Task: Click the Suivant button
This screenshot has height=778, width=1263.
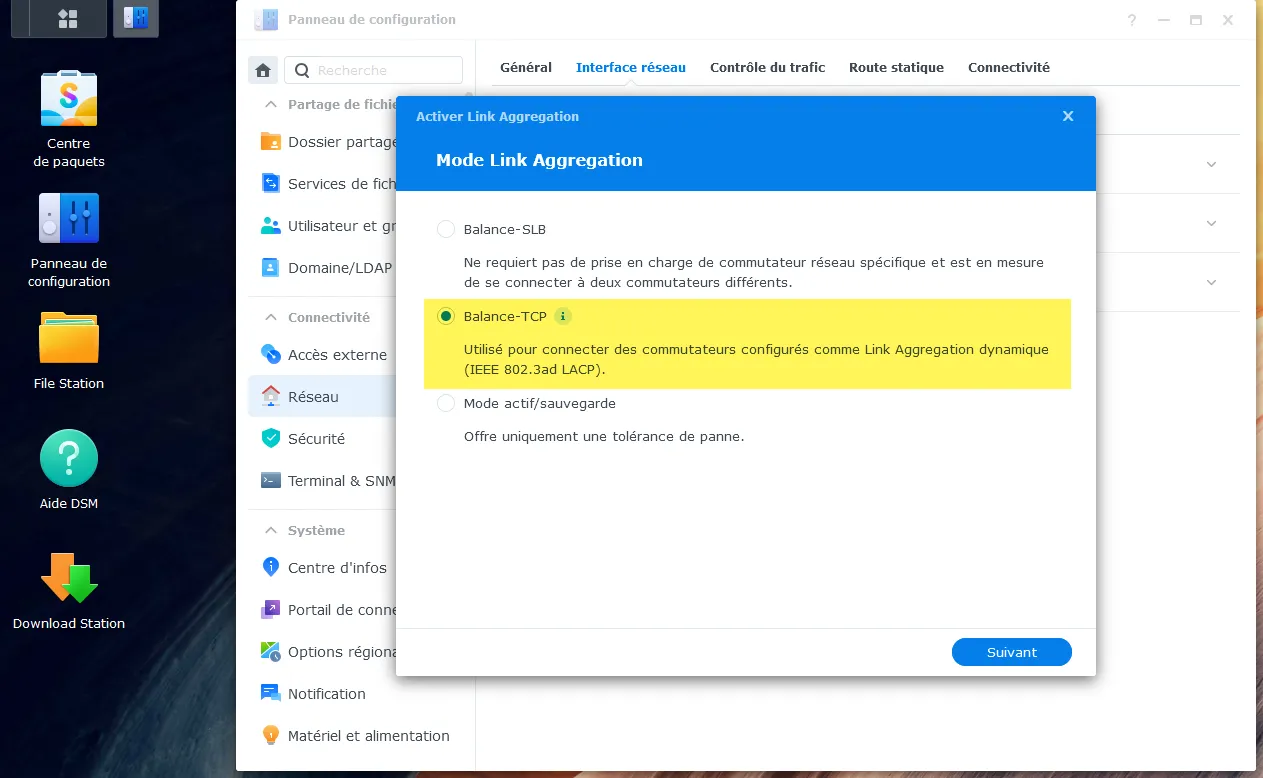Action: (1011, 652)
